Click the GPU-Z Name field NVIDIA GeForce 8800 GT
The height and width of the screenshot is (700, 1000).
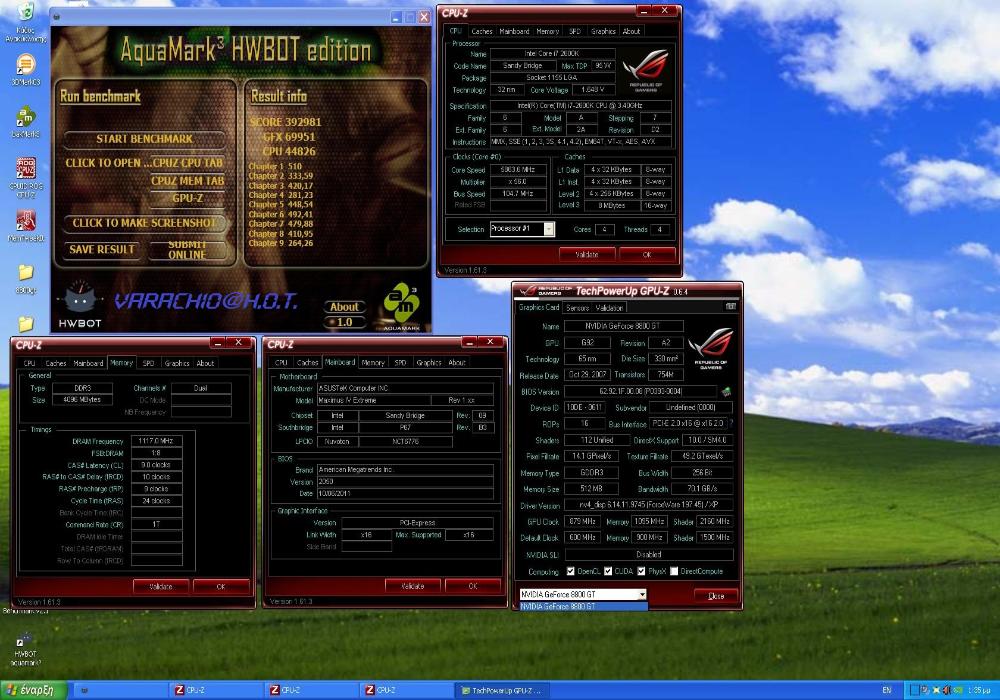tap(624, 326)
